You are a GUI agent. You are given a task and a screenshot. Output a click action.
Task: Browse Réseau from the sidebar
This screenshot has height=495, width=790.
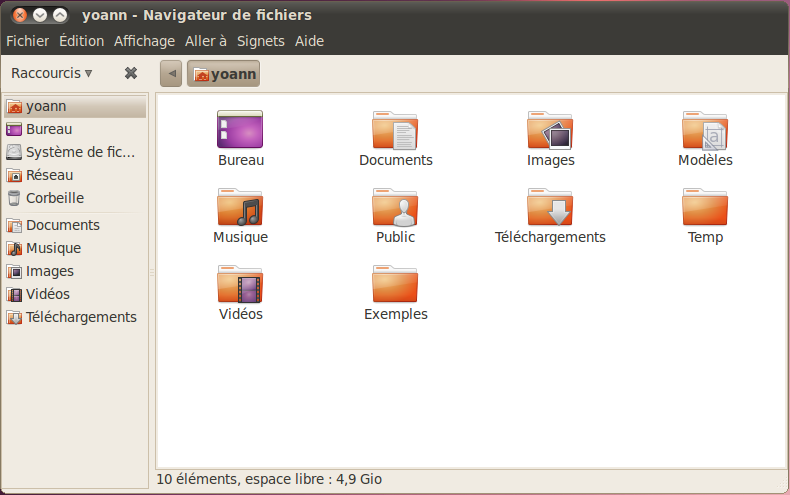75,175
